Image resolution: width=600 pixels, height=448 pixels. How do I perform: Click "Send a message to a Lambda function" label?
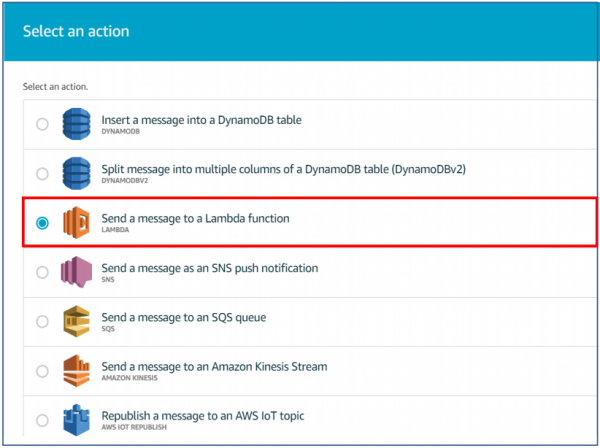click(x=200, y=218)
